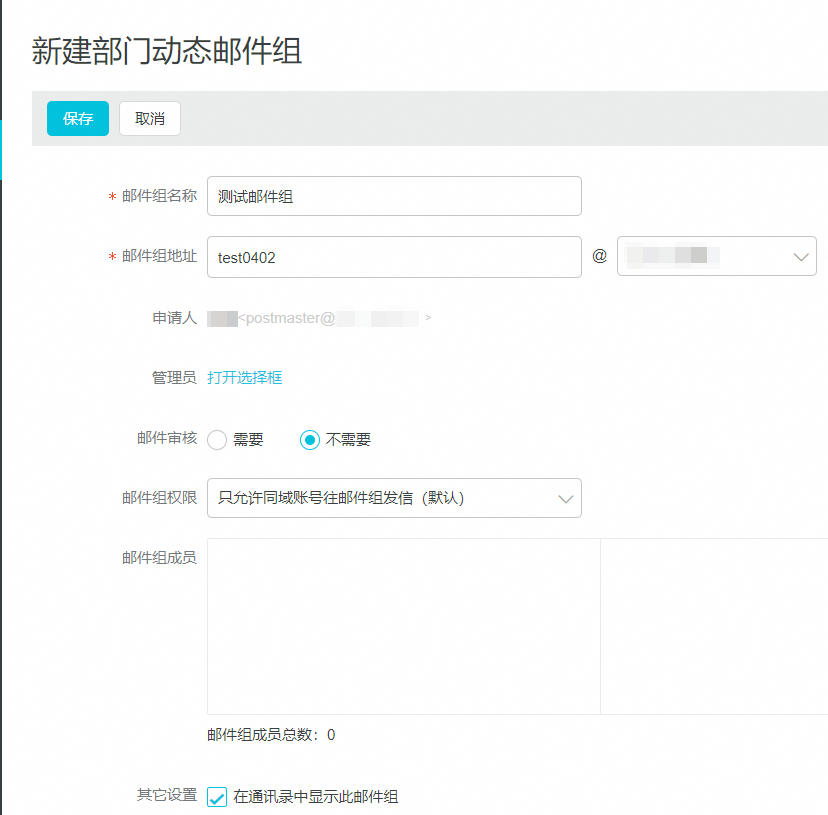
Task: Click the 邮件审核 label
Action: coord(167,438)
